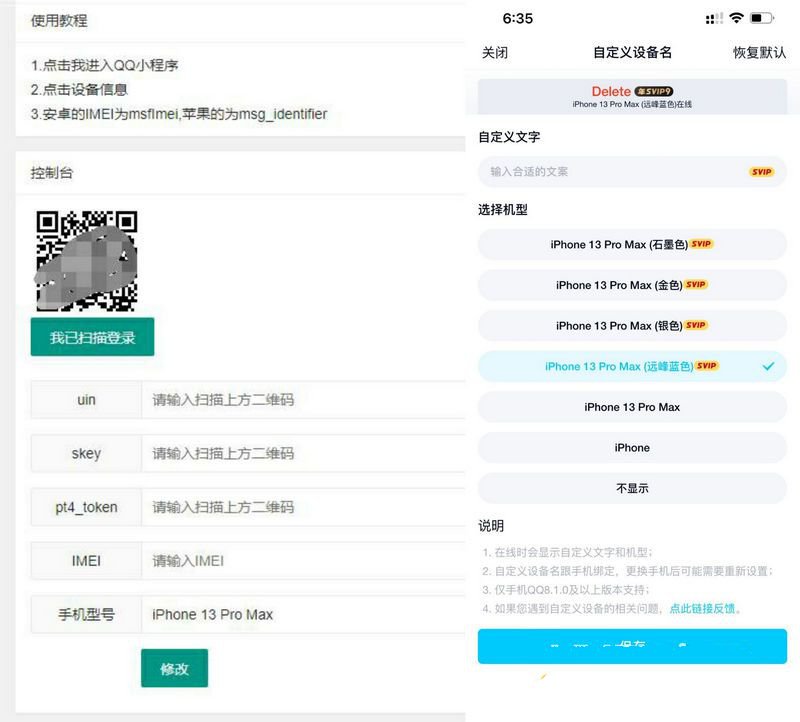The width and height of the screenshot is (800, 722).
Task: Choose 不显示 to hide the device name
Action: 631,488
